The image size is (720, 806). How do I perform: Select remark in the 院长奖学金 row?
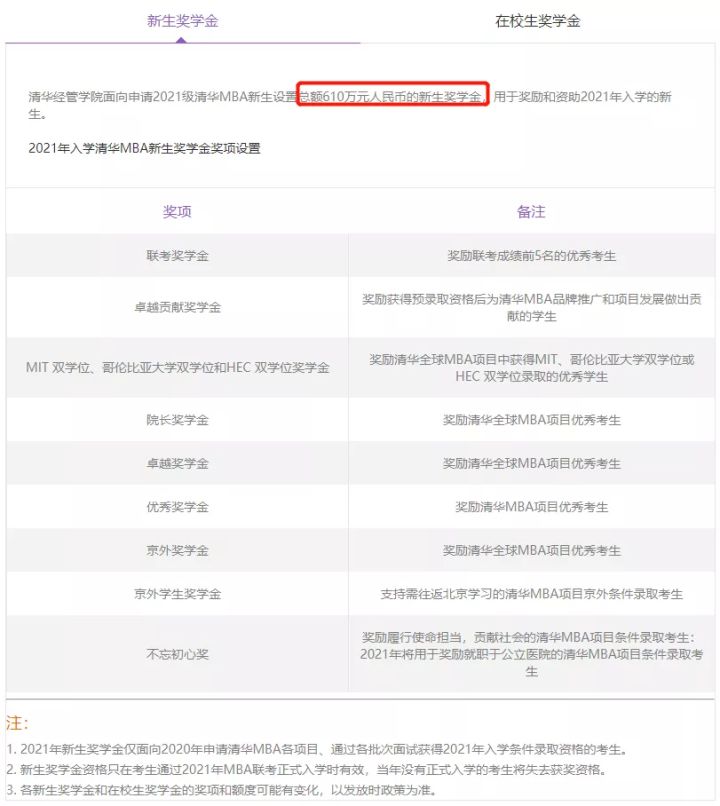531,420
